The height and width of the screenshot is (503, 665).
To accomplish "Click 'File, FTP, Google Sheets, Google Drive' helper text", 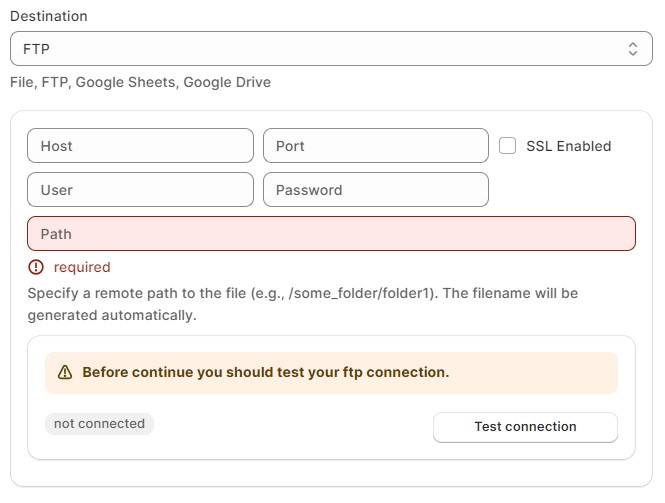I will 140,82.
